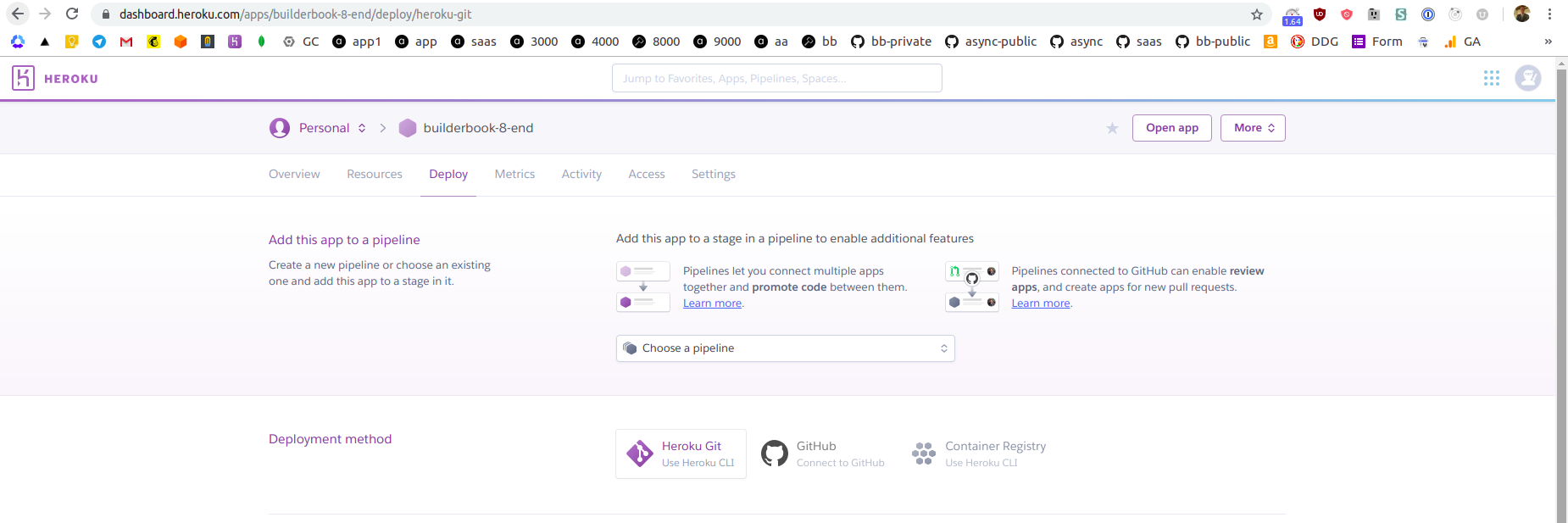Click the builderbook-8-end app name

pyautogui.click(x=478, y=128)
